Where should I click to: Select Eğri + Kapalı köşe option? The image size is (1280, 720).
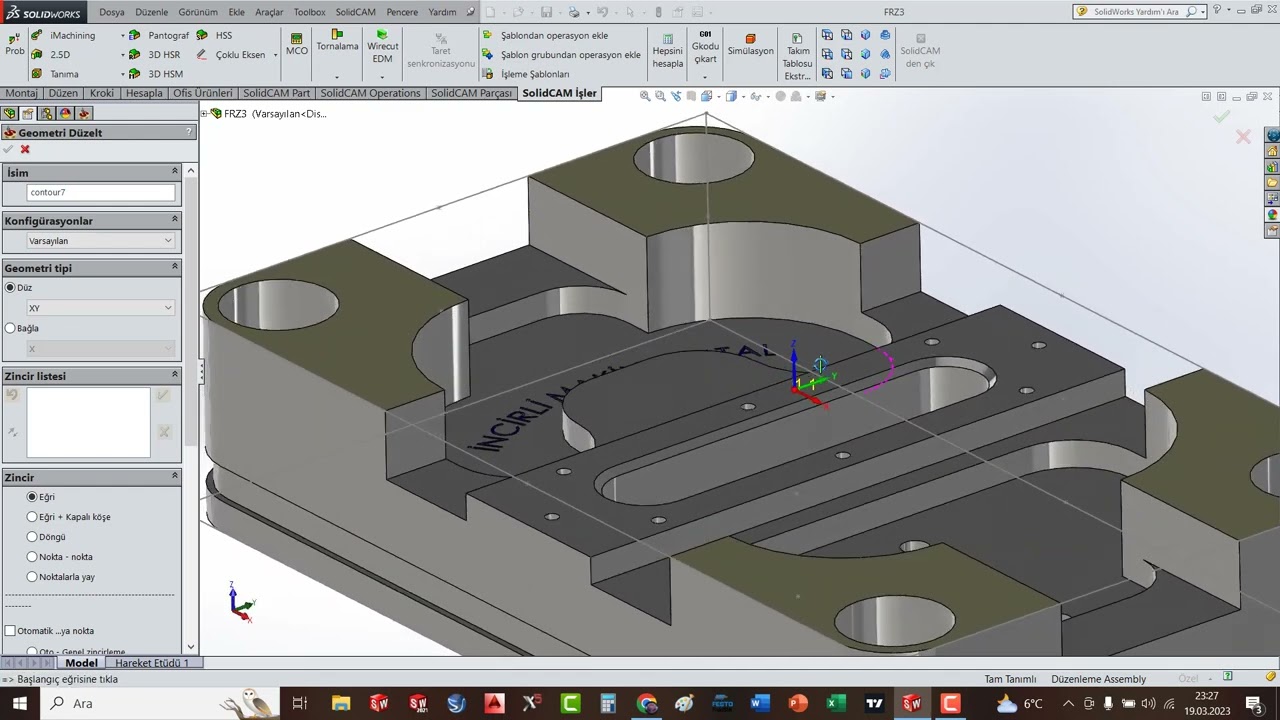(32, 517)
